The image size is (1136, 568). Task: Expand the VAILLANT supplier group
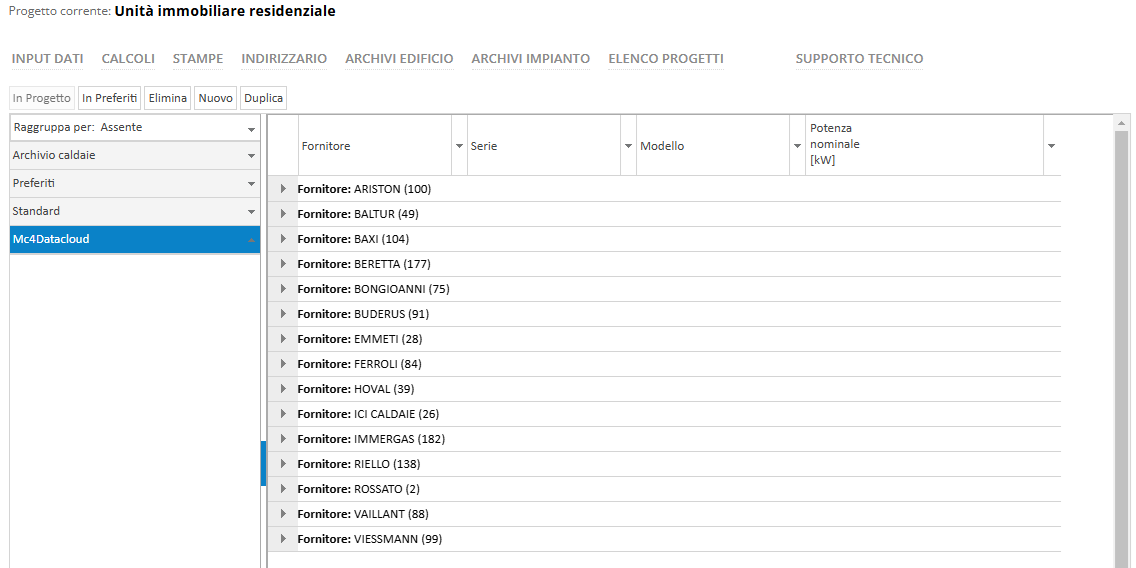tap(283, 514)
